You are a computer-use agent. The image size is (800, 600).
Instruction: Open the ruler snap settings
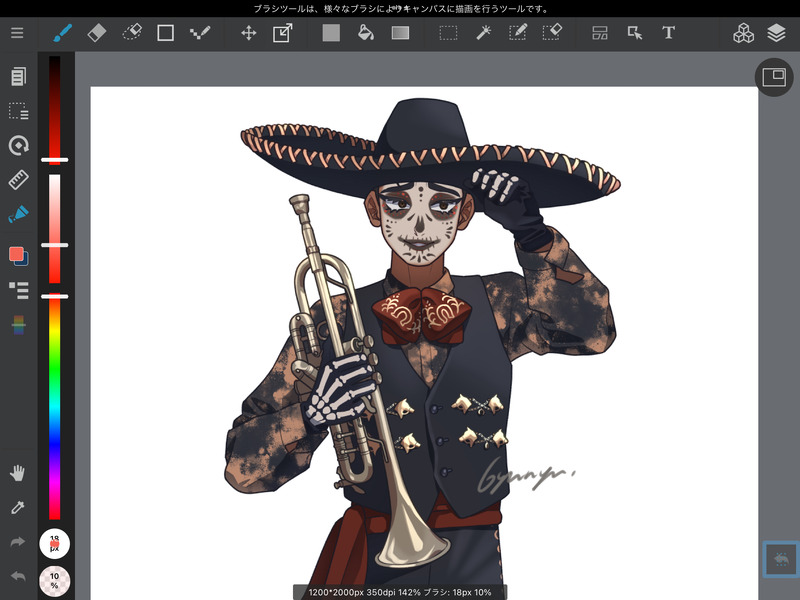[18, 180]
